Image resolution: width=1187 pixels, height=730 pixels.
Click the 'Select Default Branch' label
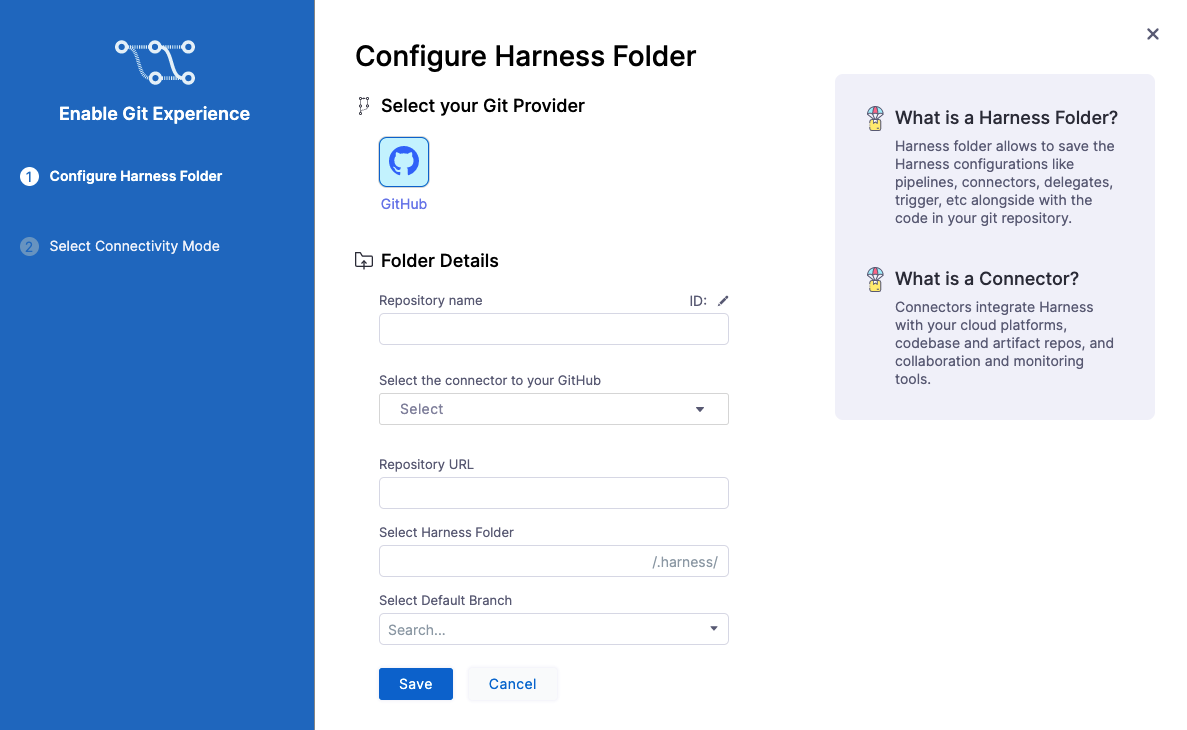point(445,601)
